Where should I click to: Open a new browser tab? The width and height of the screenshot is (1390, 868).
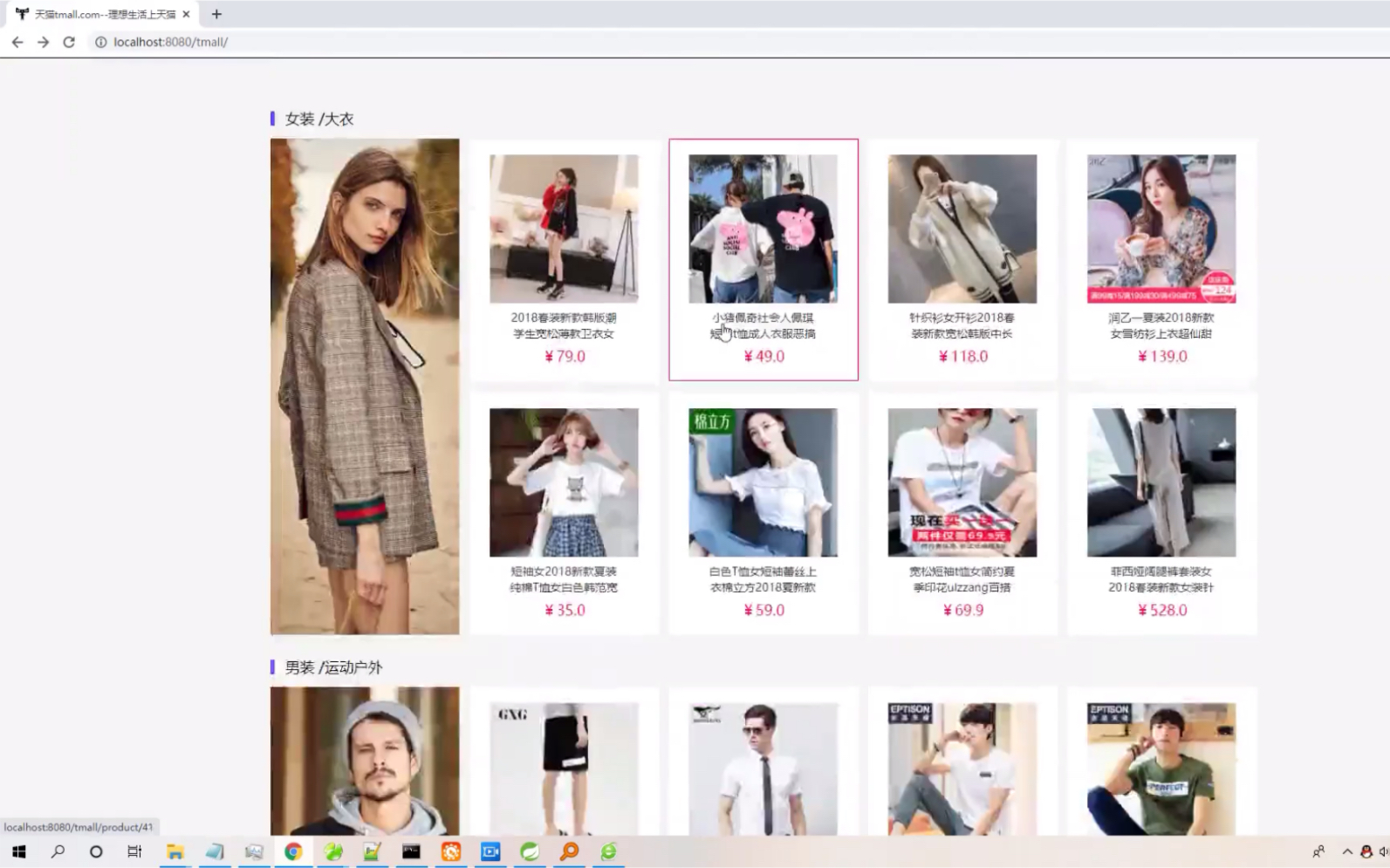coord(216,14)
